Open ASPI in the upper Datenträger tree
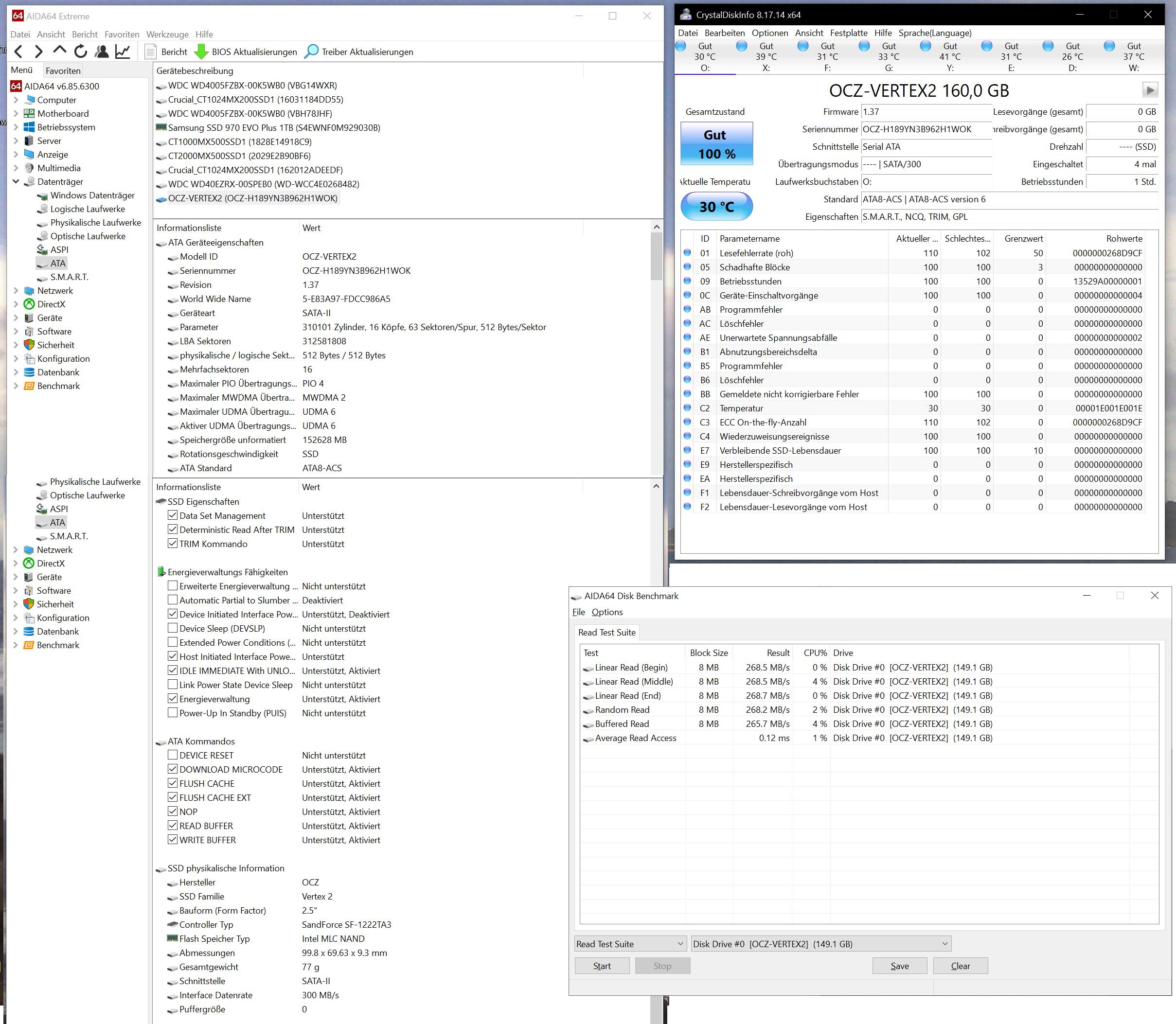This screenshot has height=1024, width=1176. 59,250
